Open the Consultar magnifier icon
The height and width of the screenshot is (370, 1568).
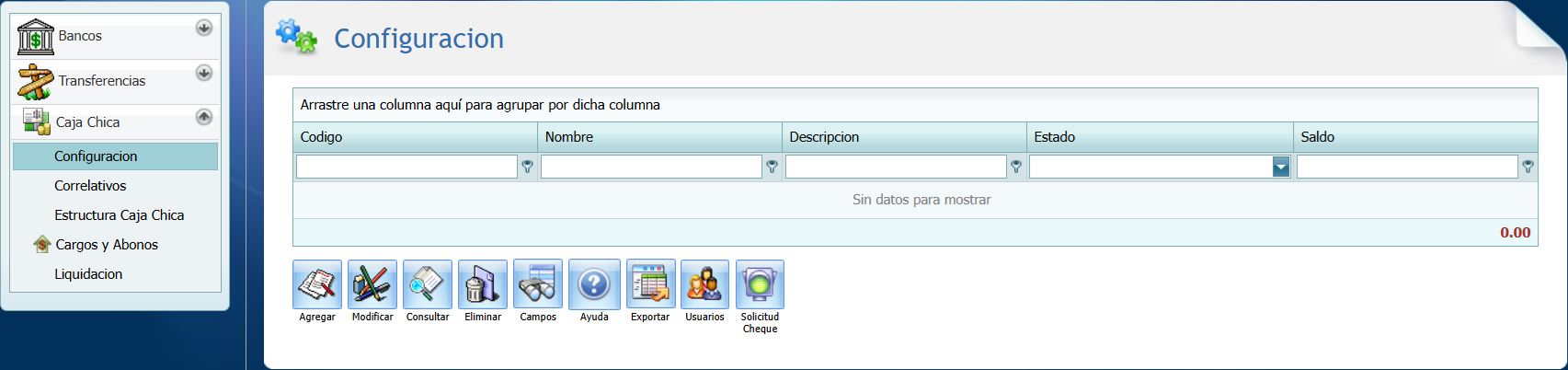(428, 284)
